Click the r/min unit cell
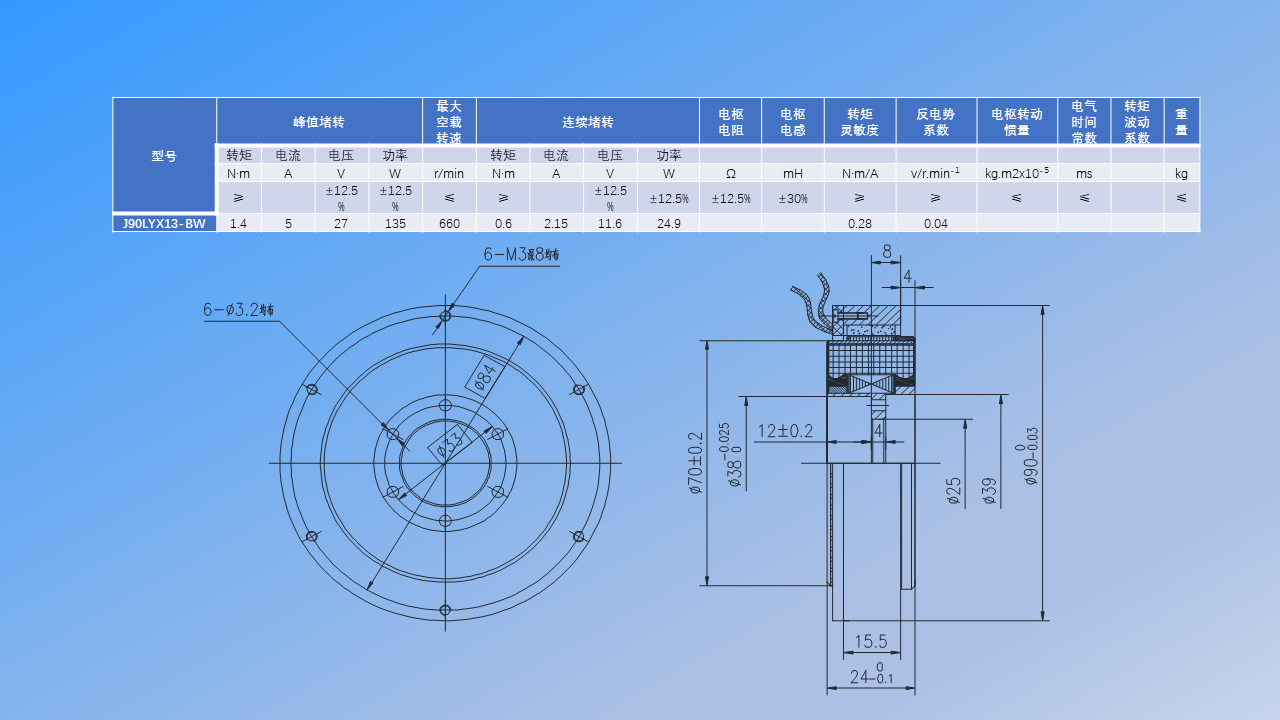The image size is (1280, 720). point(449,173)
